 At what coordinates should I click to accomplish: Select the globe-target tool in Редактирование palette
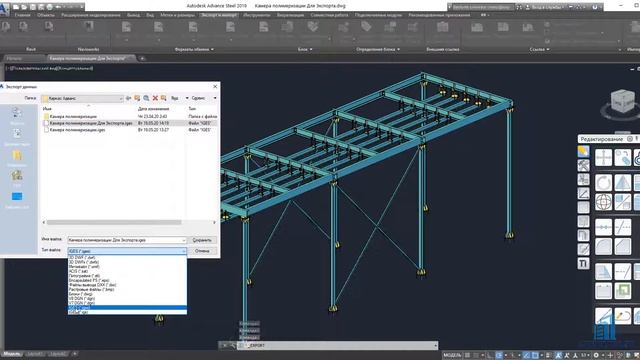click(603, 202)
